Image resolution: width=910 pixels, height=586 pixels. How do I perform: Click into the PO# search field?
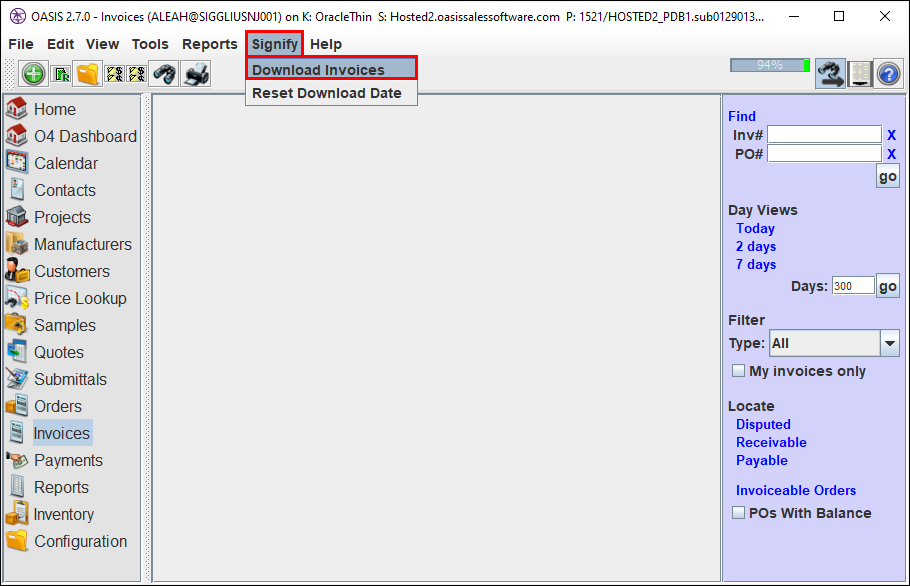824,154
